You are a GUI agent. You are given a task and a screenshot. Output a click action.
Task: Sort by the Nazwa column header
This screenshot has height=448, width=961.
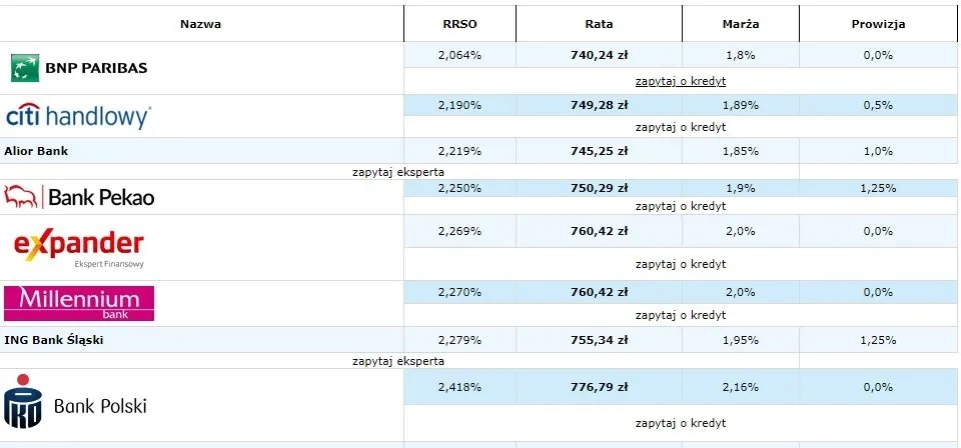201,24
